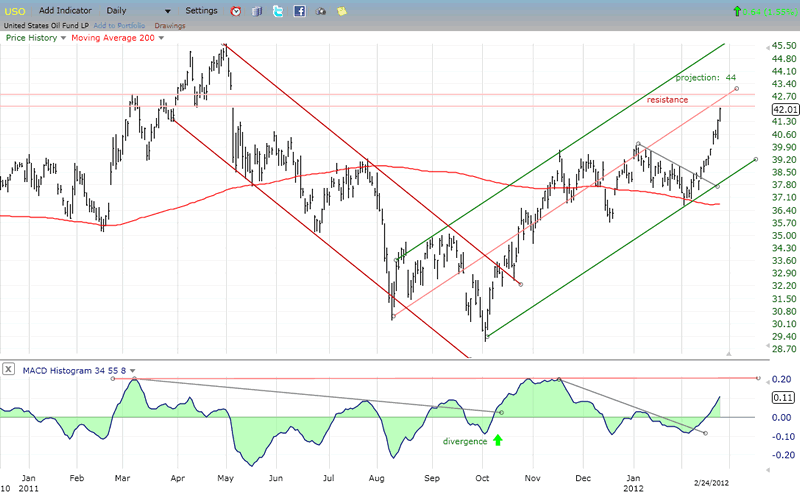
Task: Click the USO ticker symbol field
Action: click(17, 10)
